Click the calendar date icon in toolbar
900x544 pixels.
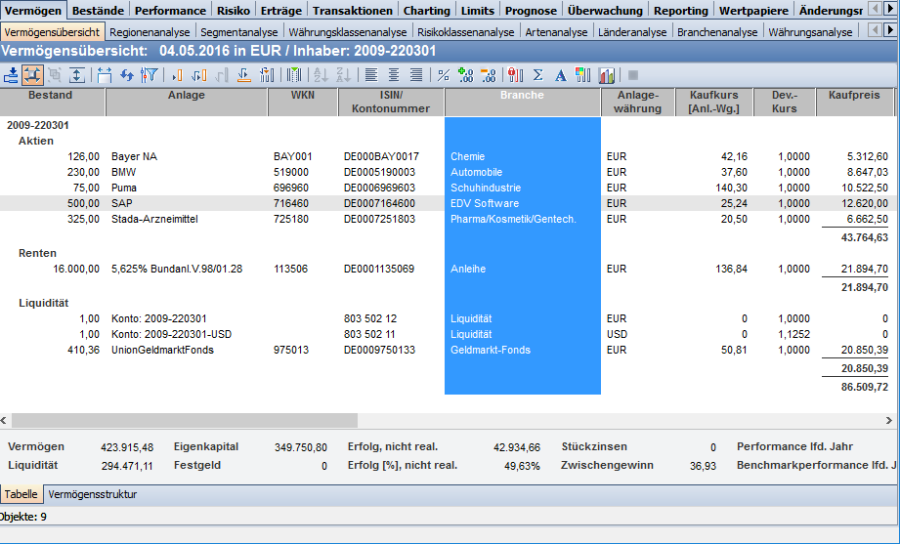[x=105, y=75]
